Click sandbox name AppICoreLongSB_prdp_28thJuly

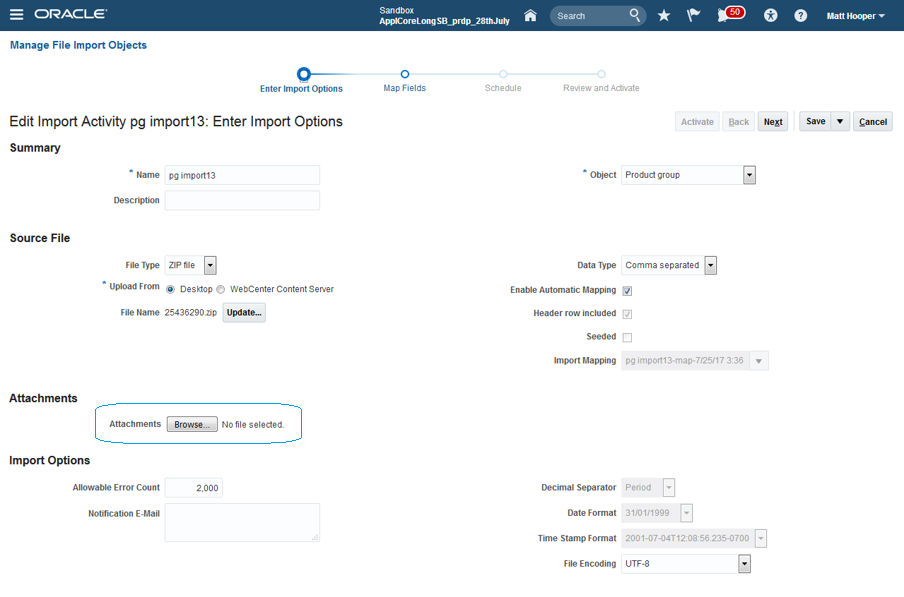coord(445,21)
